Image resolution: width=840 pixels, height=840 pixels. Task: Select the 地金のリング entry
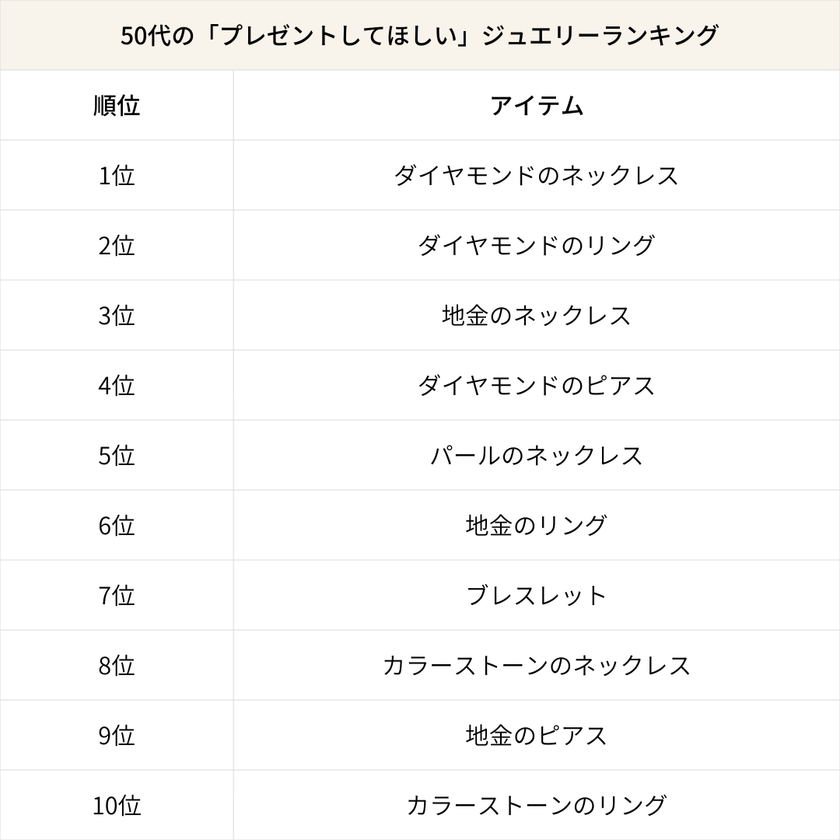coord(536,526)
